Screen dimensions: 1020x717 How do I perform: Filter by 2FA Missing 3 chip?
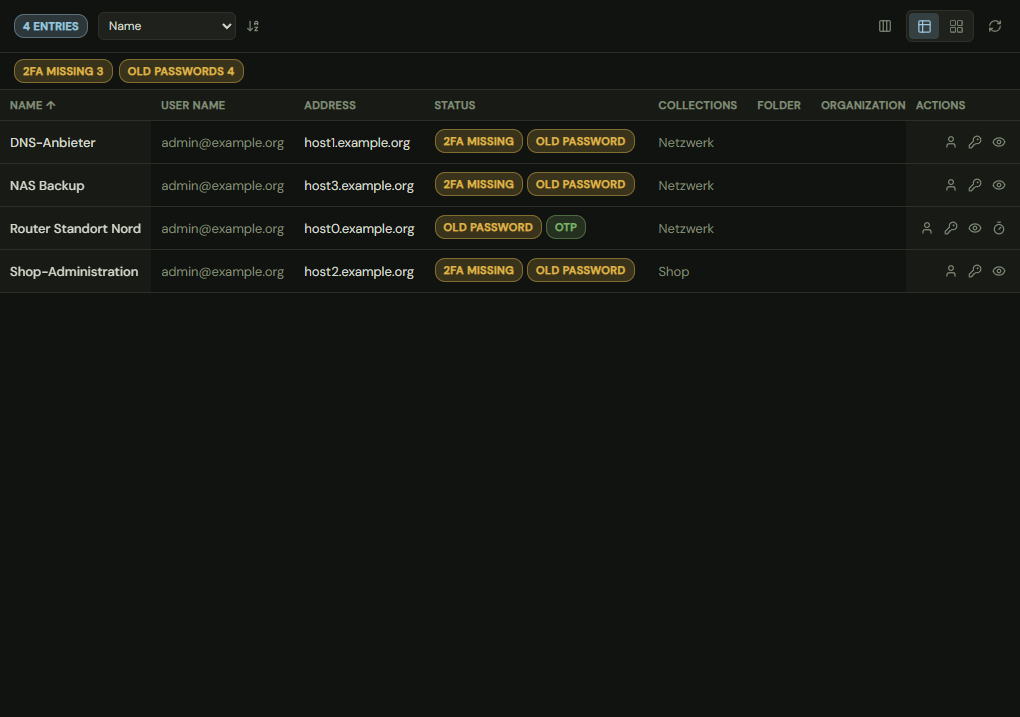[63, 71]
